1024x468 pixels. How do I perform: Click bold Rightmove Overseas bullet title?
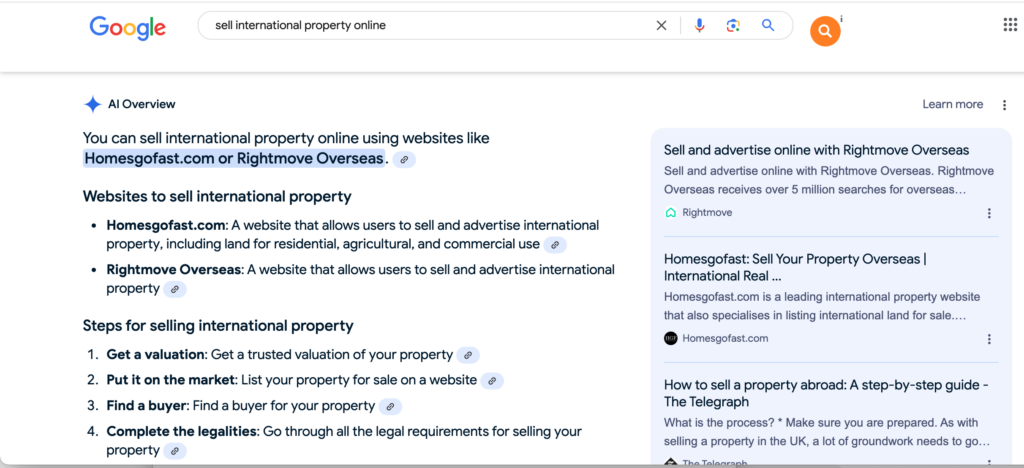174,270
